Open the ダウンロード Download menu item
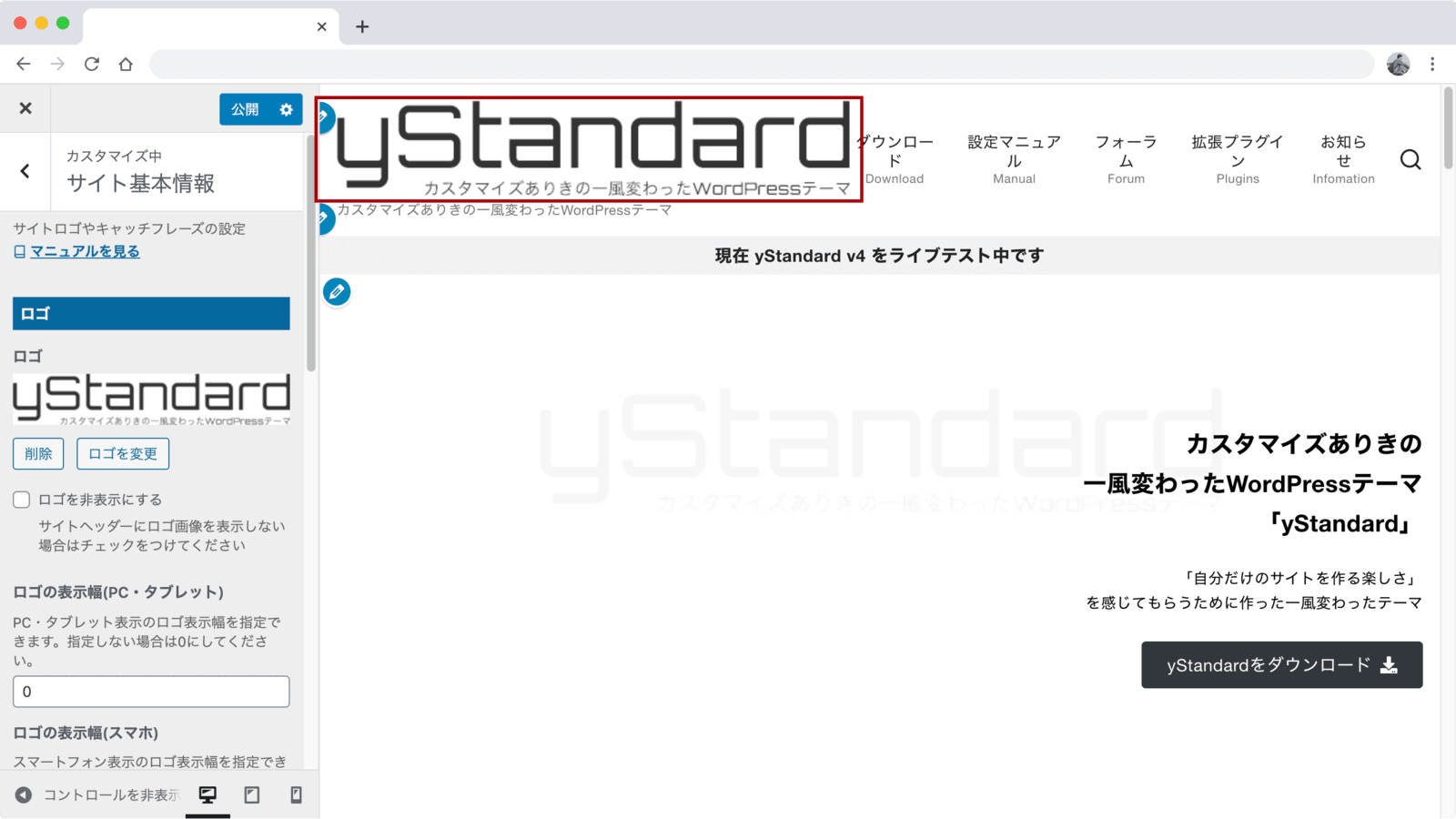Screen dimensions: 1456x819 click(x=895, y=159)
